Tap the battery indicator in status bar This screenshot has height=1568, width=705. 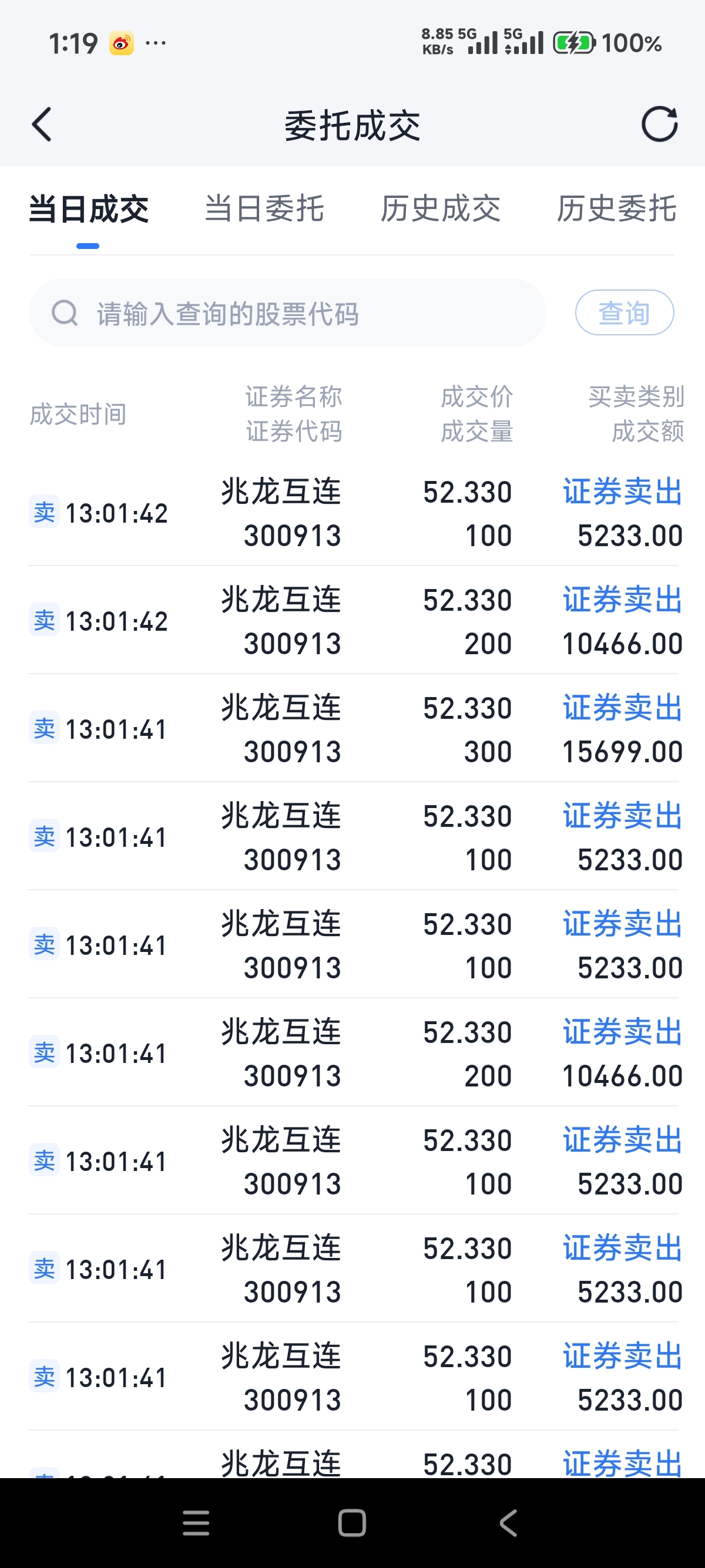[574, 43]
